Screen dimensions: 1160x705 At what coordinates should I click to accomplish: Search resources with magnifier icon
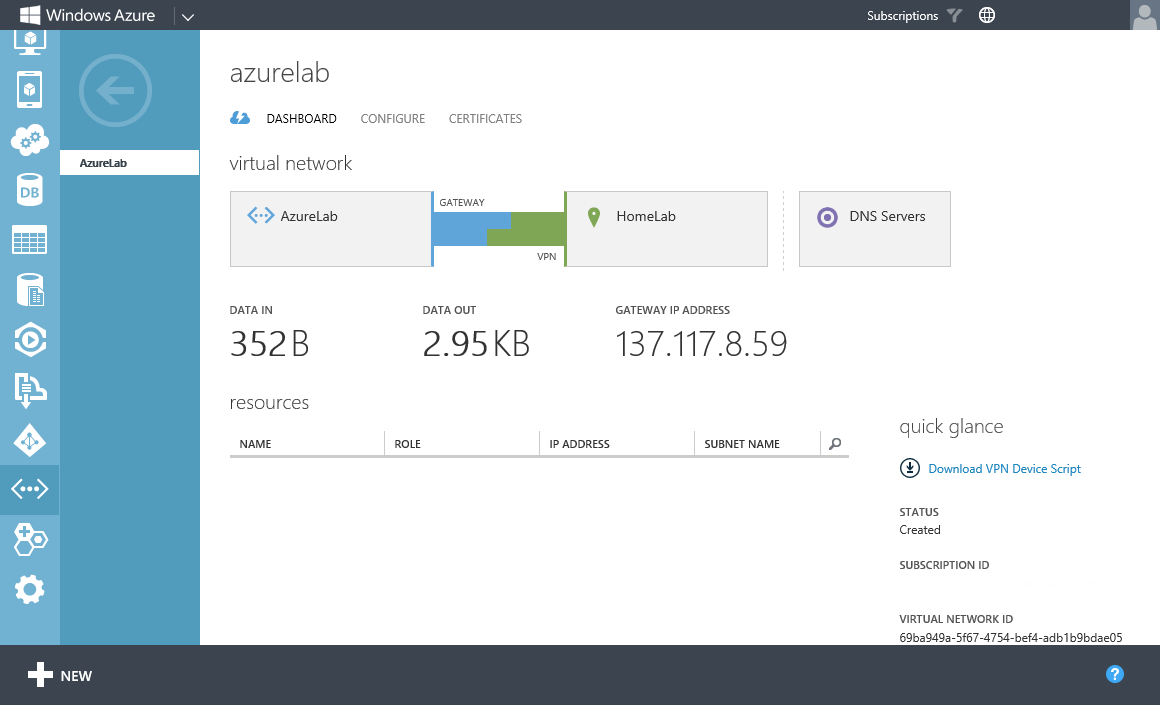point(835,444)
